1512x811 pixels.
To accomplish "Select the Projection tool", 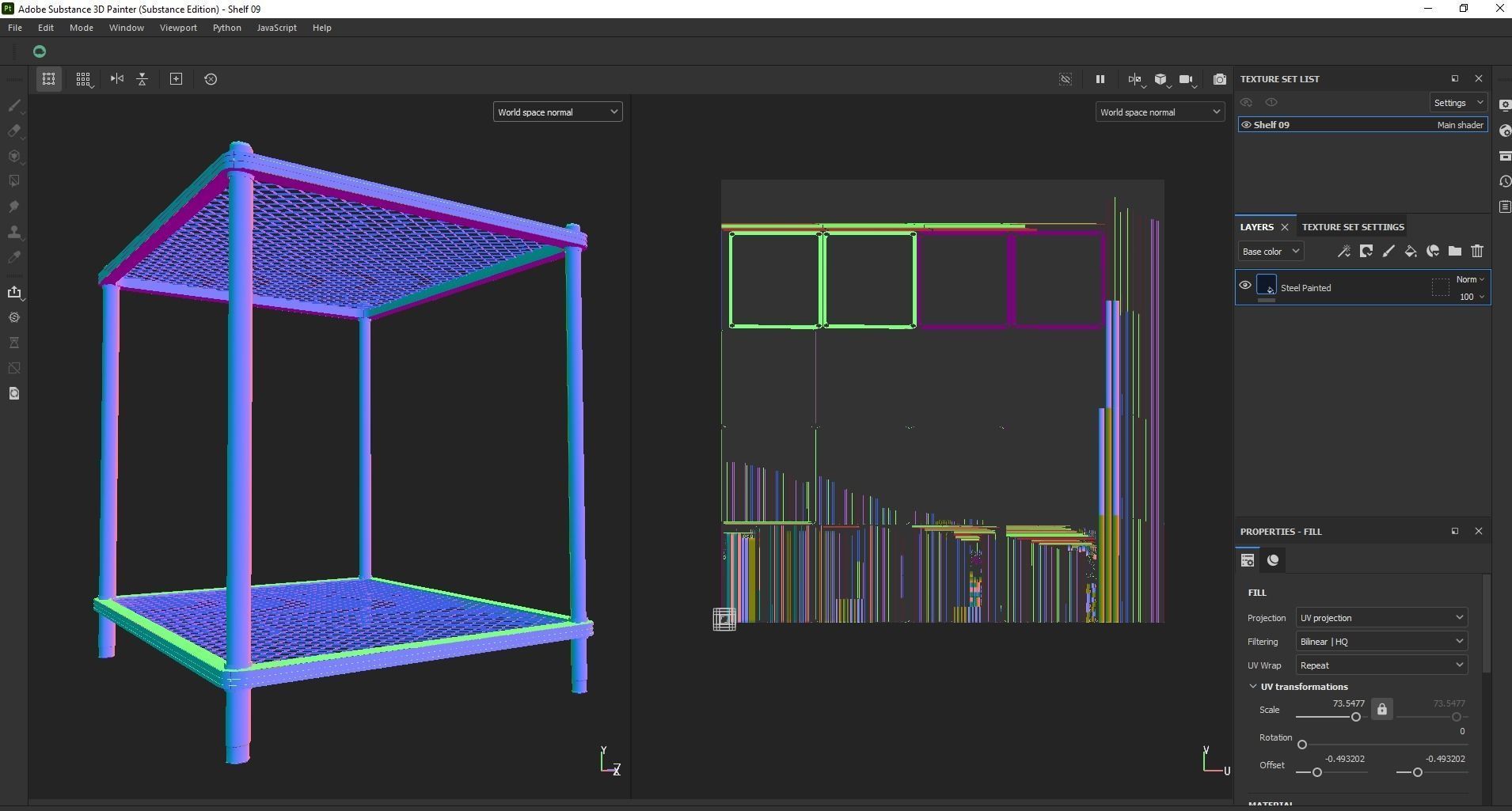I will tap(14, 156).
